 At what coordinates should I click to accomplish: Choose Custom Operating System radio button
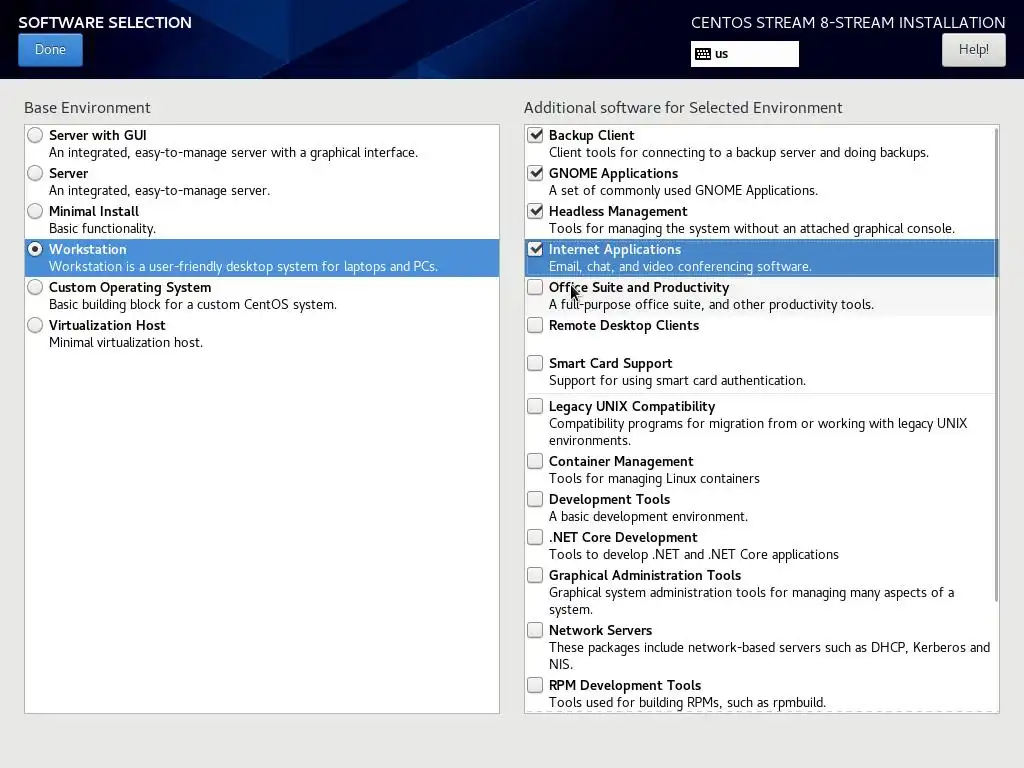[x=35, y=287]
